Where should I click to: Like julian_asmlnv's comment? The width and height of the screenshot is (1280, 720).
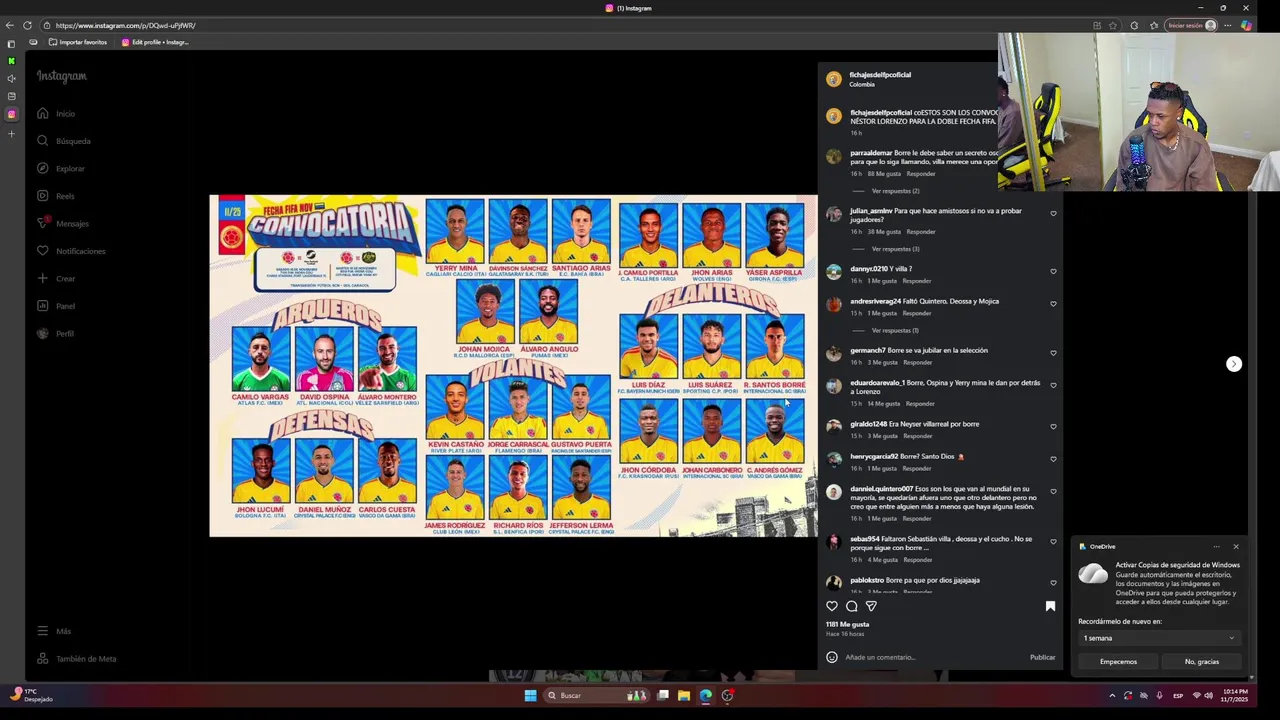tap(1053, 213)
